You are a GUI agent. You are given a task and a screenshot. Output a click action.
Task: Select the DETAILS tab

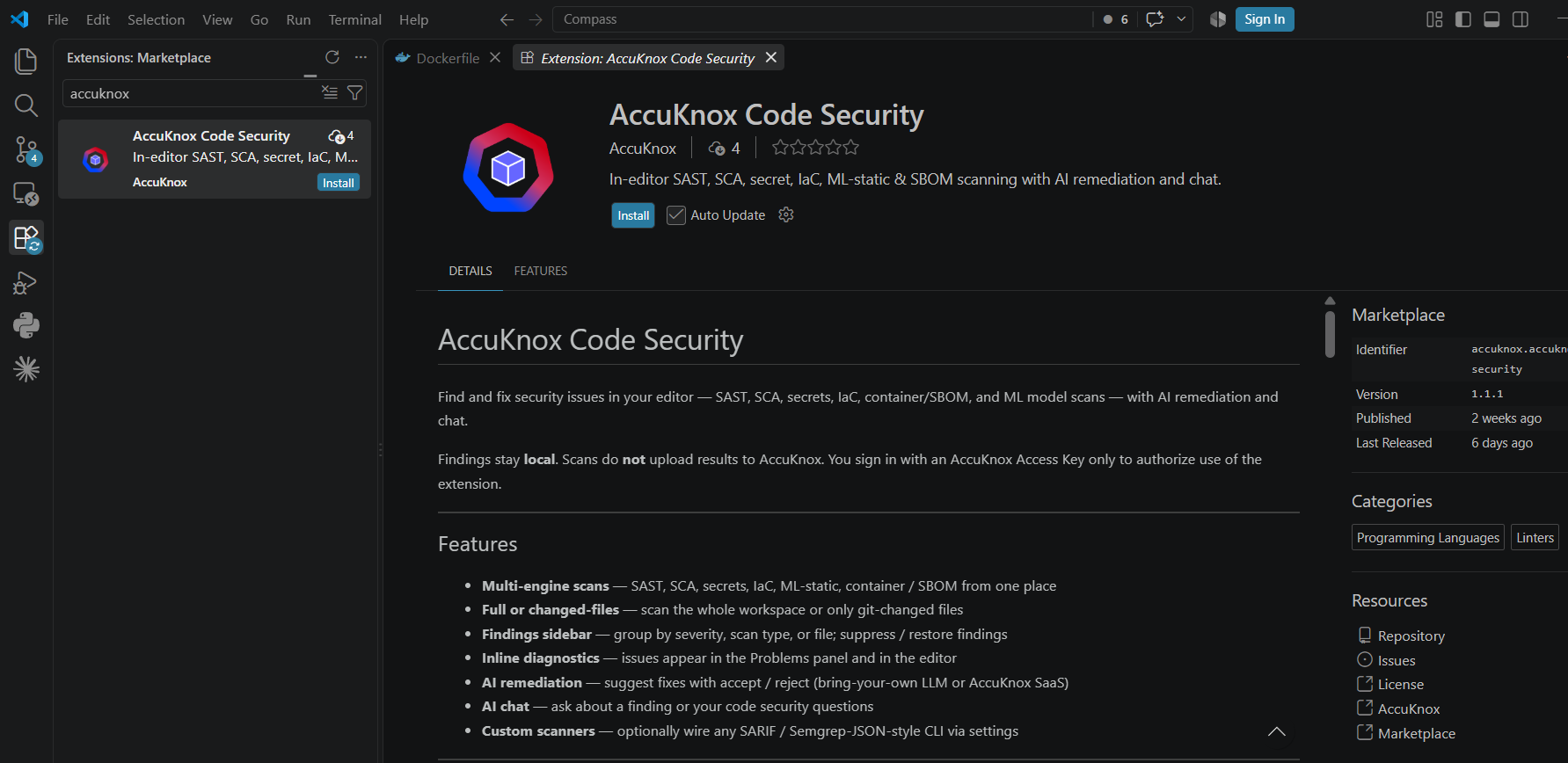[x=470, y=271]
